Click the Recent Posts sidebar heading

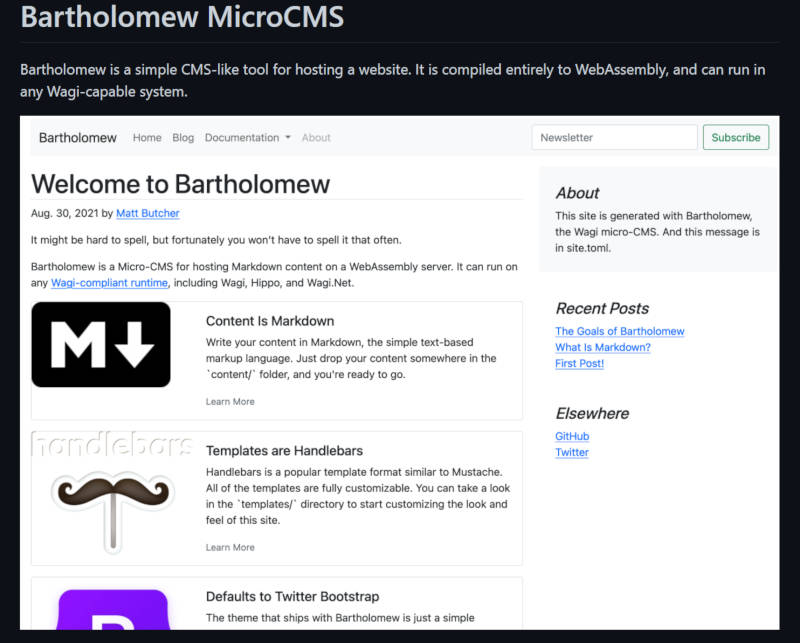[x=602, y=308]
